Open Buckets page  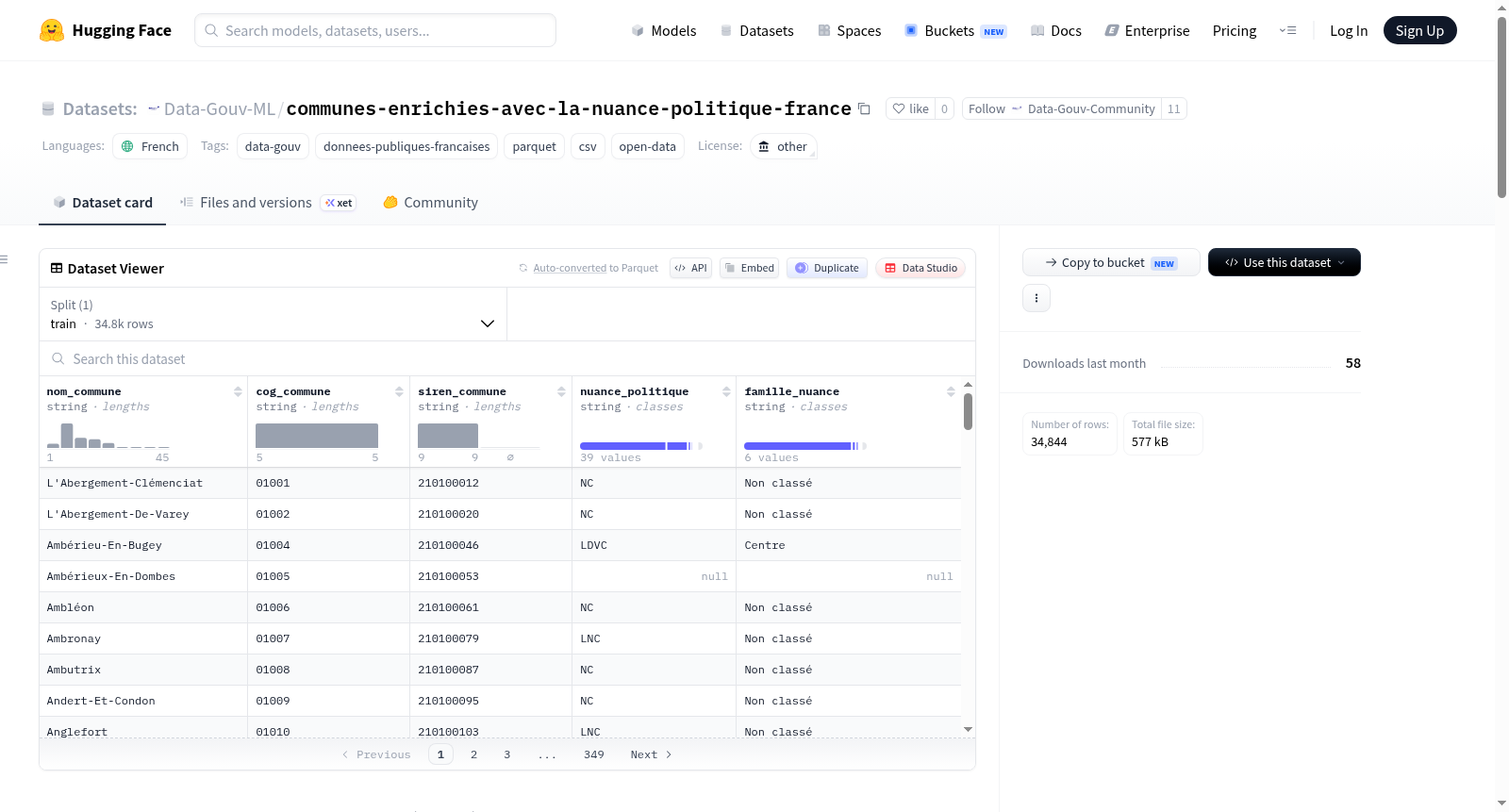tap(955, 30)
